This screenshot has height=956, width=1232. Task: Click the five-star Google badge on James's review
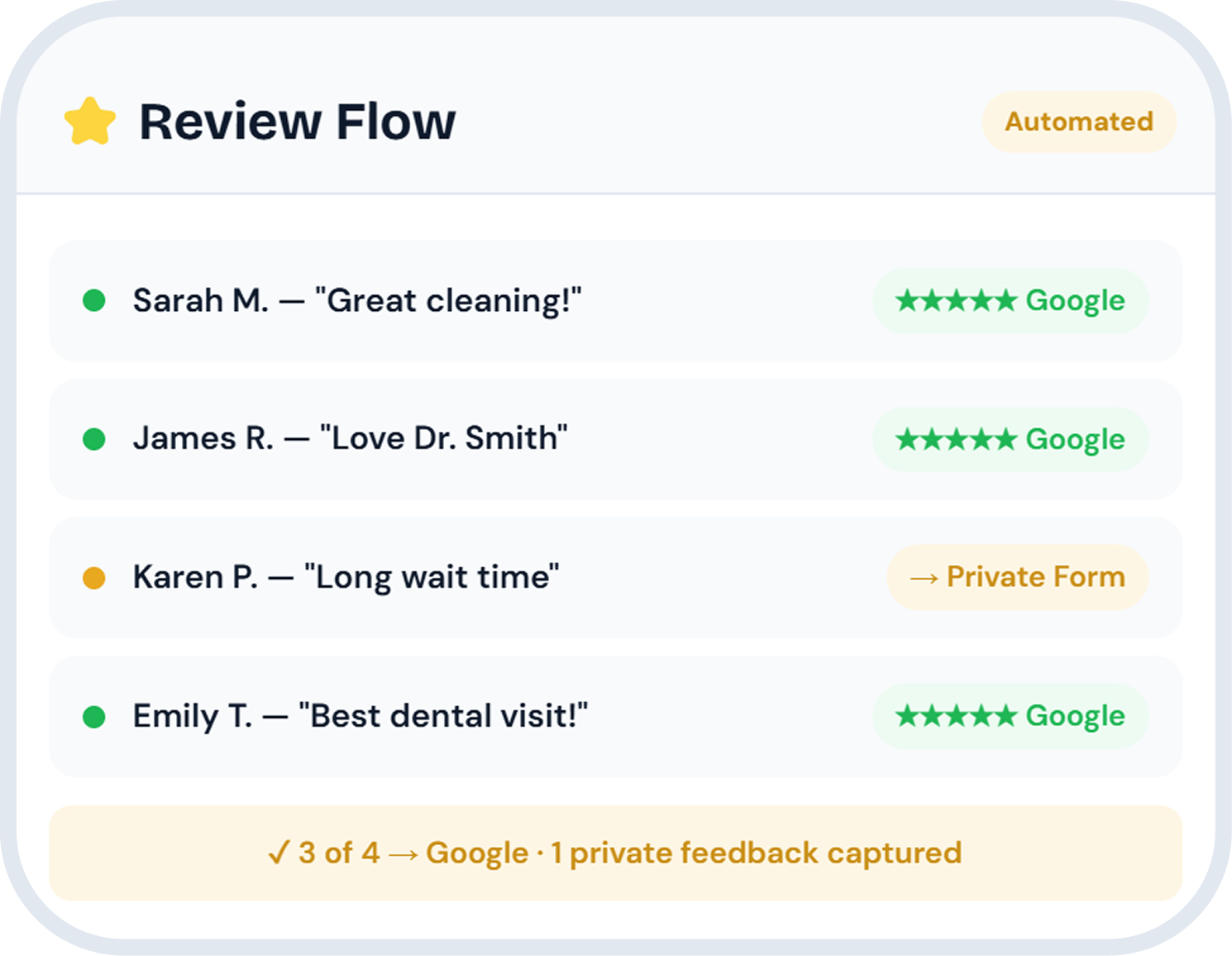click(1010, 439)
